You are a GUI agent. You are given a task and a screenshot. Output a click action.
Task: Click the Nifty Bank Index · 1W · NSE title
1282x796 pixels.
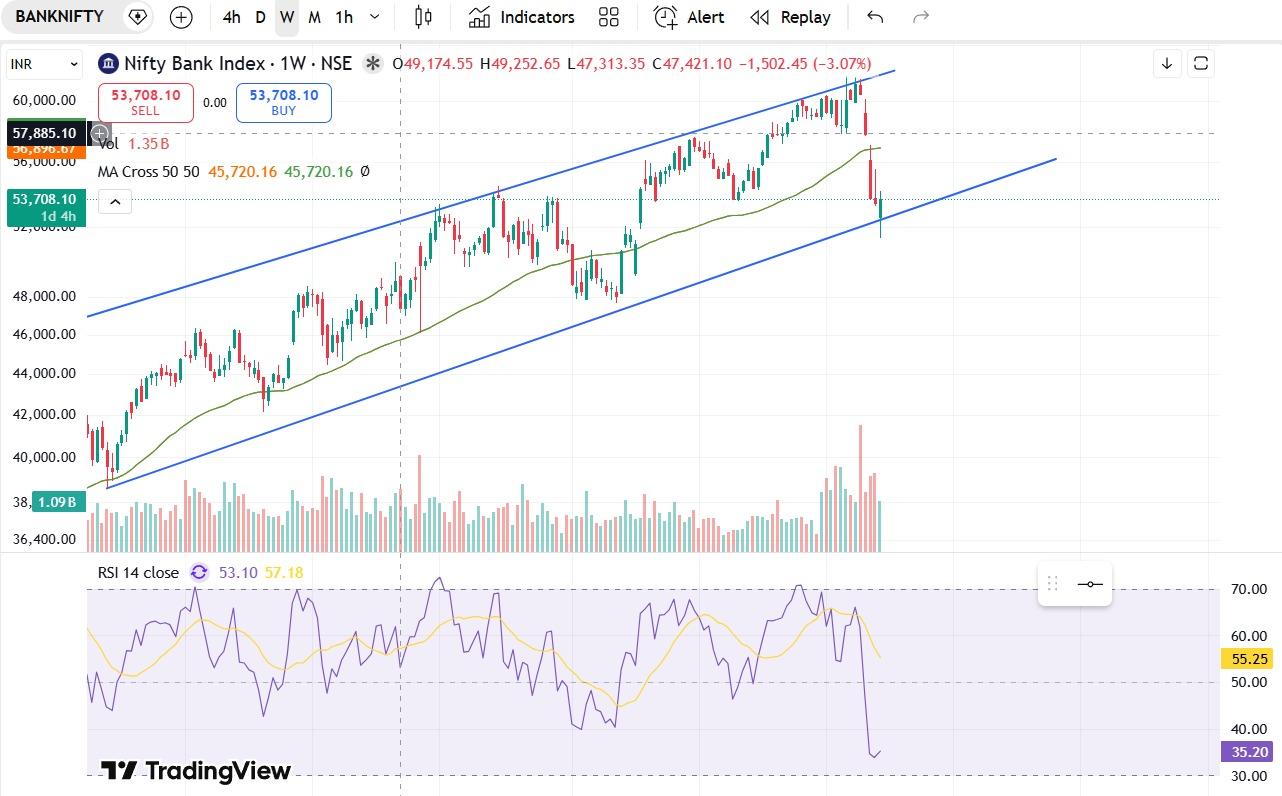point(238,64)
